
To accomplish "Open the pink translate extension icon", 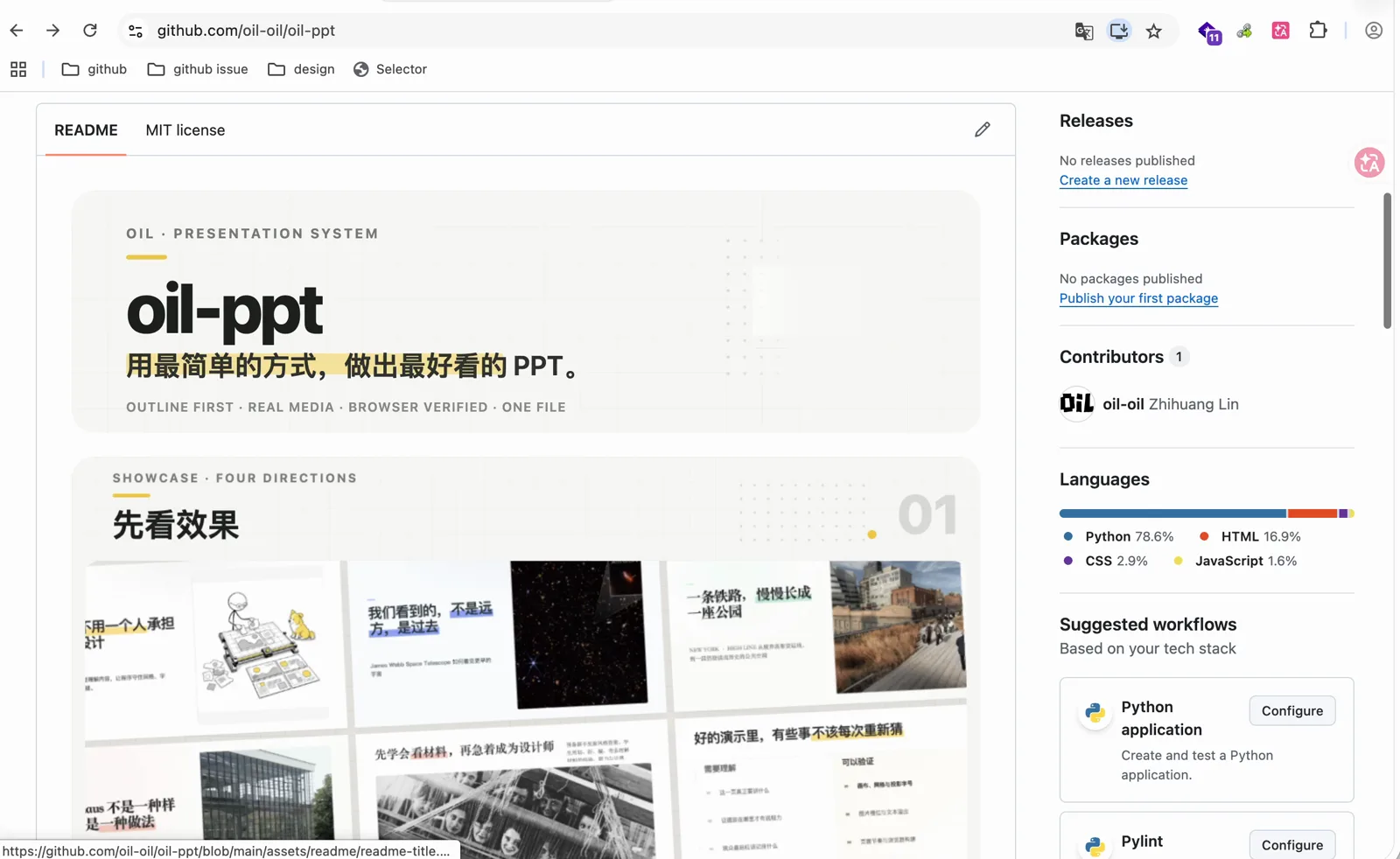I will pos(1281,31).
